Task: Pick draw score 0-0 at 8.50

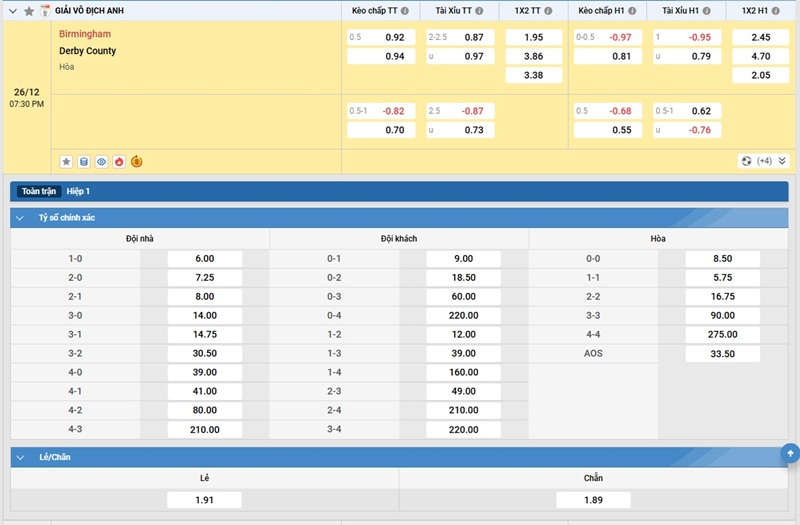Action: pos(722,259)
